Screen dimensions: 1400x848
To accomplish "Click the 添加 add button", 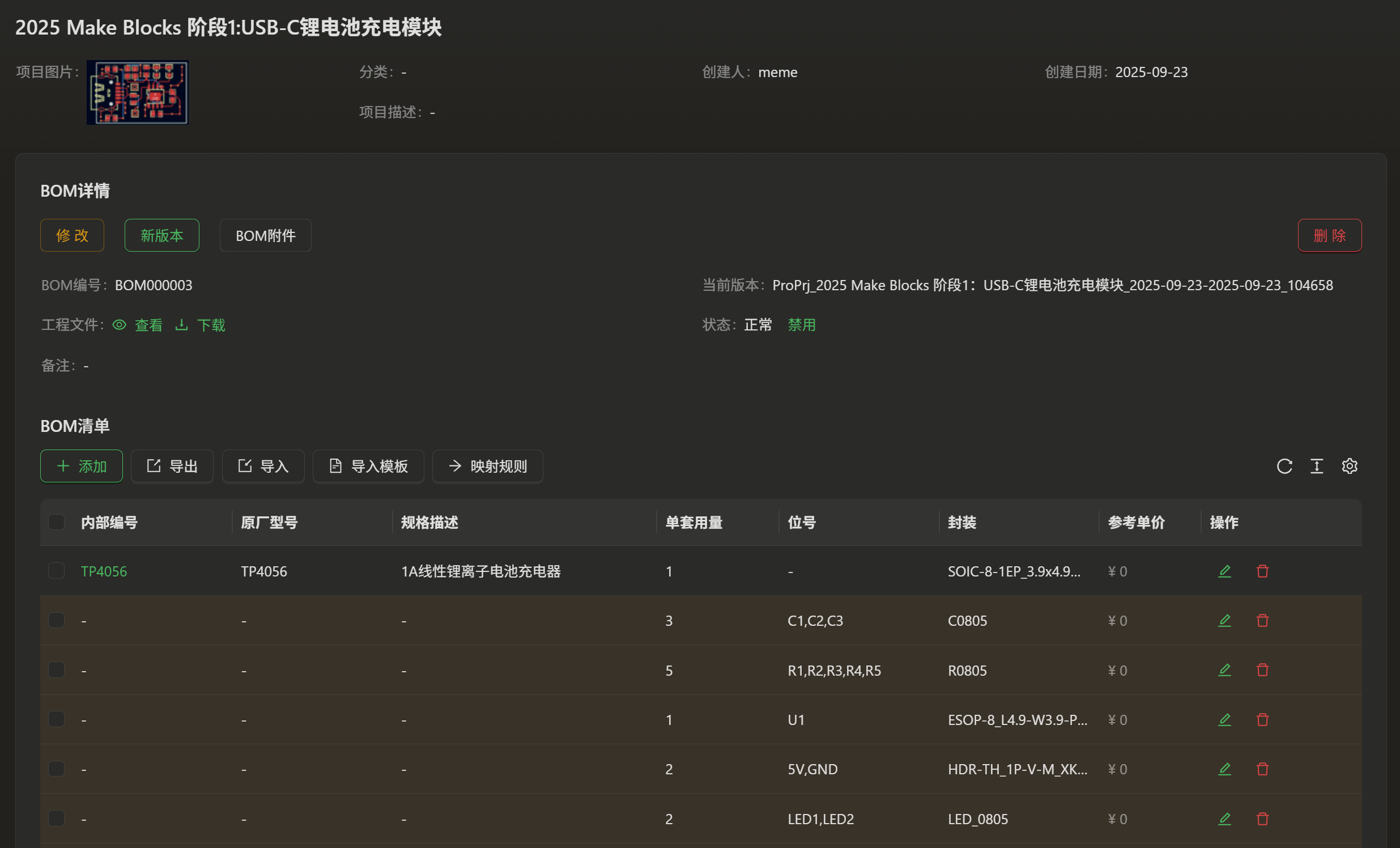I will (x=81, y=466).
